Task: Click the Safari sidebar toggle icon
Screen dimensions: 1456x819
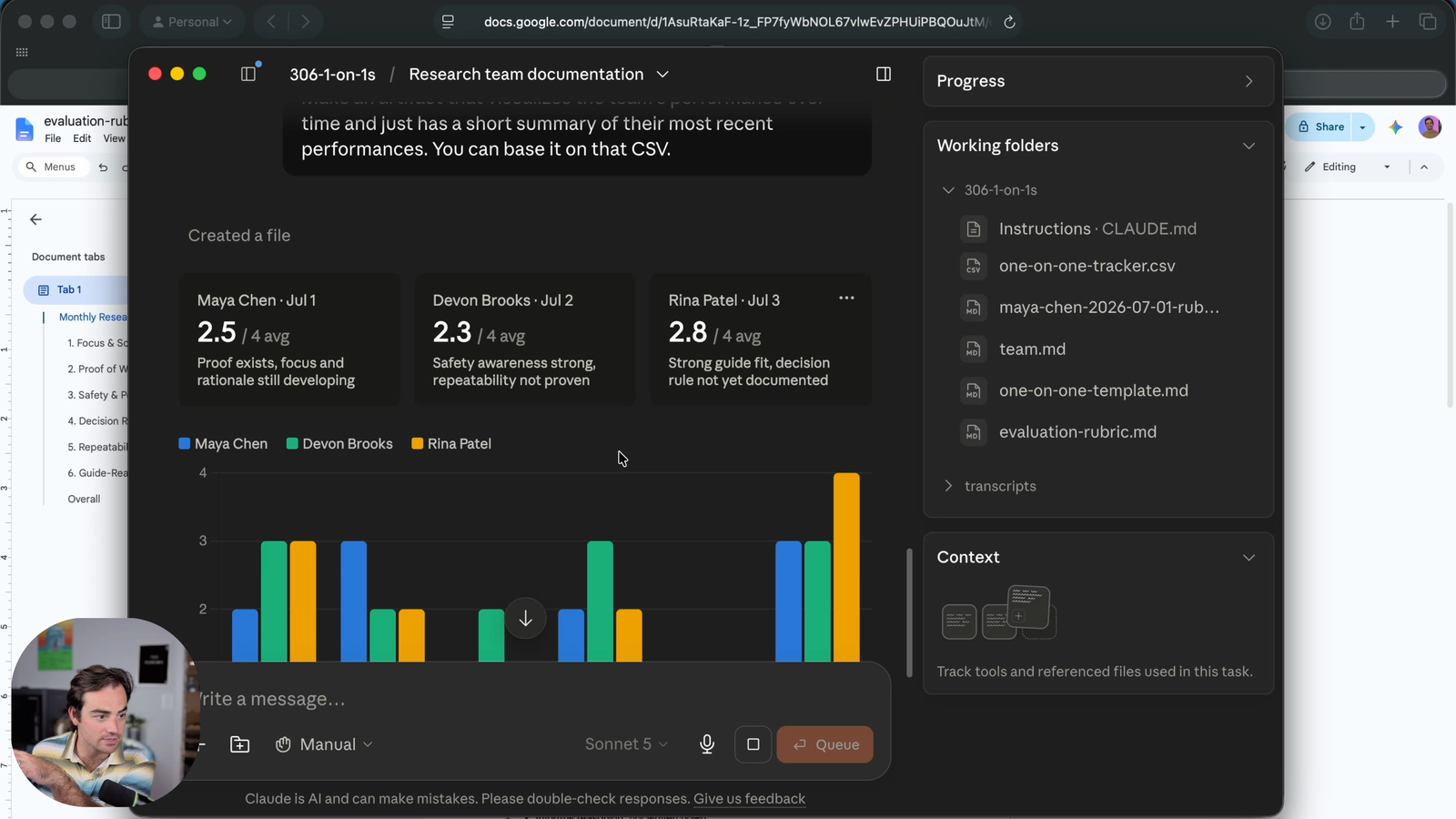Action: (x=112, y=22)
